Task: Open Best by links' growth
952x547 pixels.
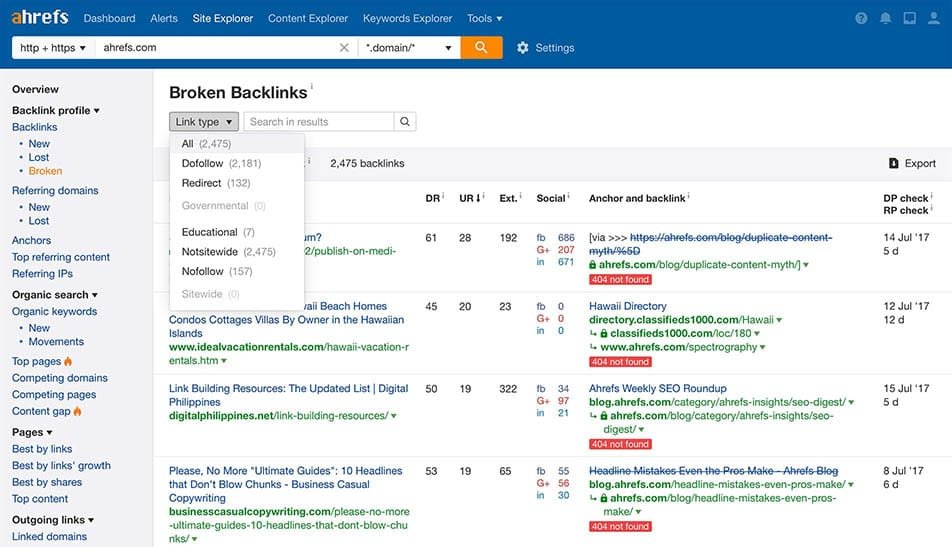Action: pyautogui.click(x=61, y=466)
